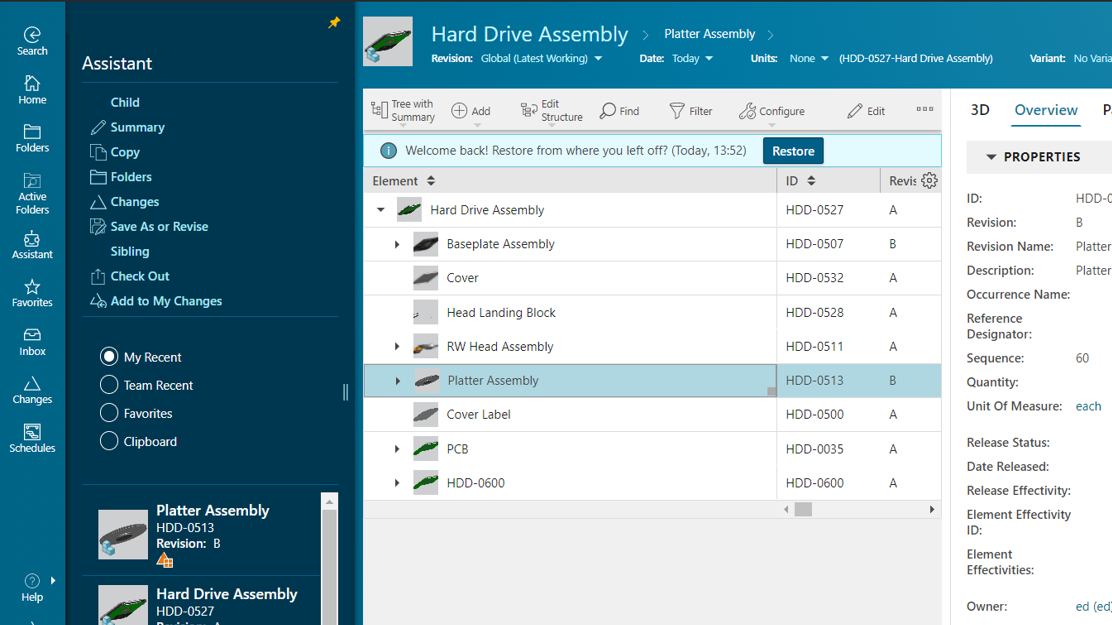Switch to the 3D tab
The height and width of the screenshot is (625, 1112).
pyautogui.click(x=980, y=110)
